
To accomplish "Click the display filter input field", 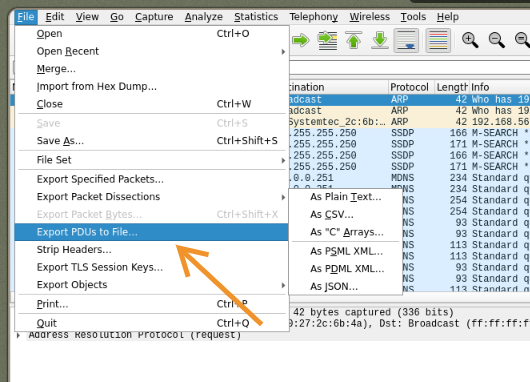I will pyautogui.click(x=409, y=68).
